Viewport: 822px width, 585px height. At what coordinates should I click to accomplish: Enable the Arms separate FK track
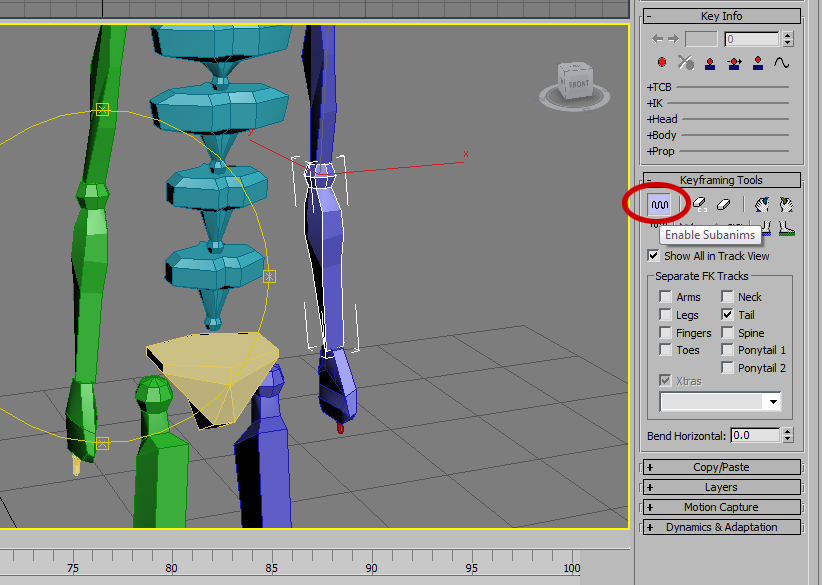pyautogui.click(x=666, y=296)
